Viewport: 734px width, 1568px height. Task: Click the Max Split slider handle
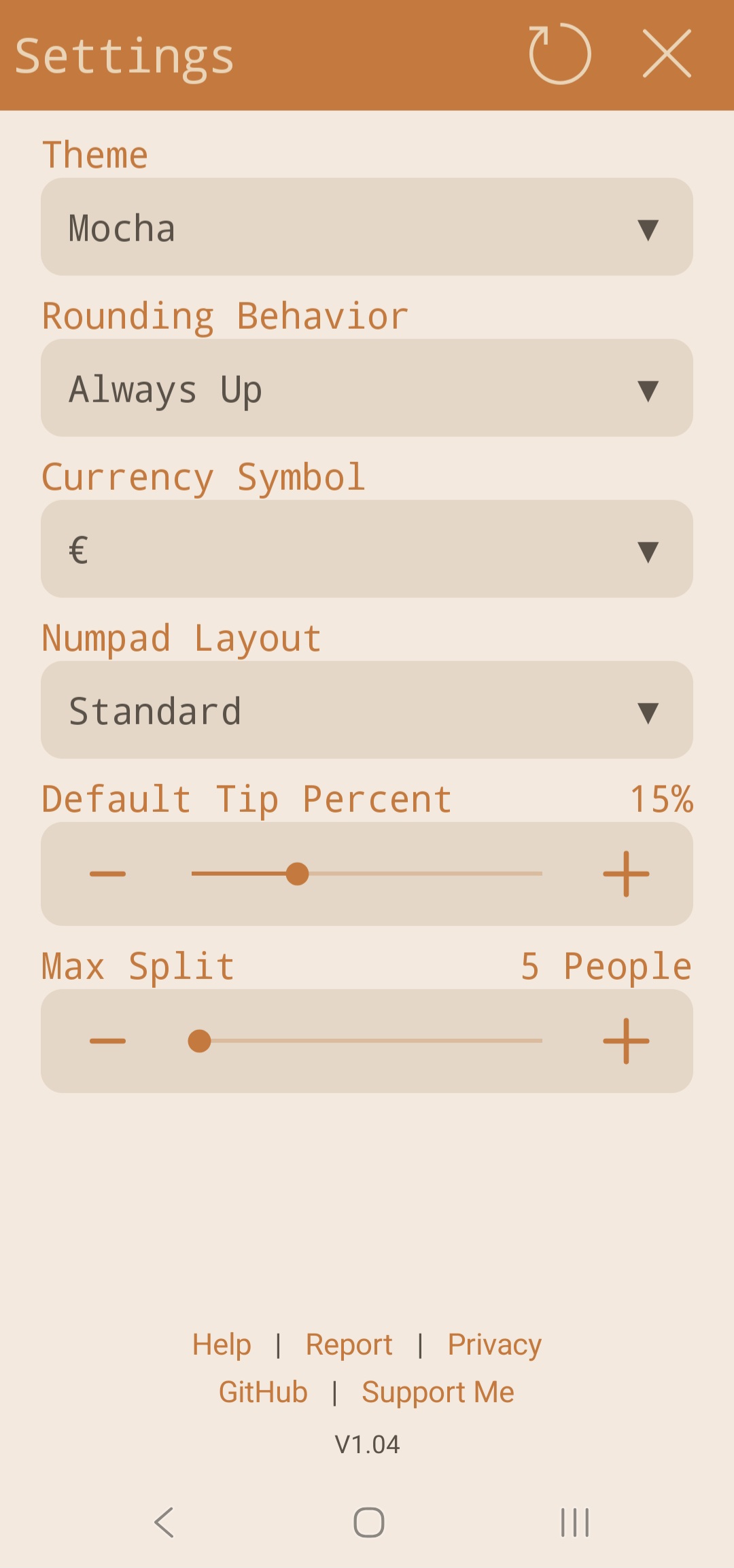199,1041
